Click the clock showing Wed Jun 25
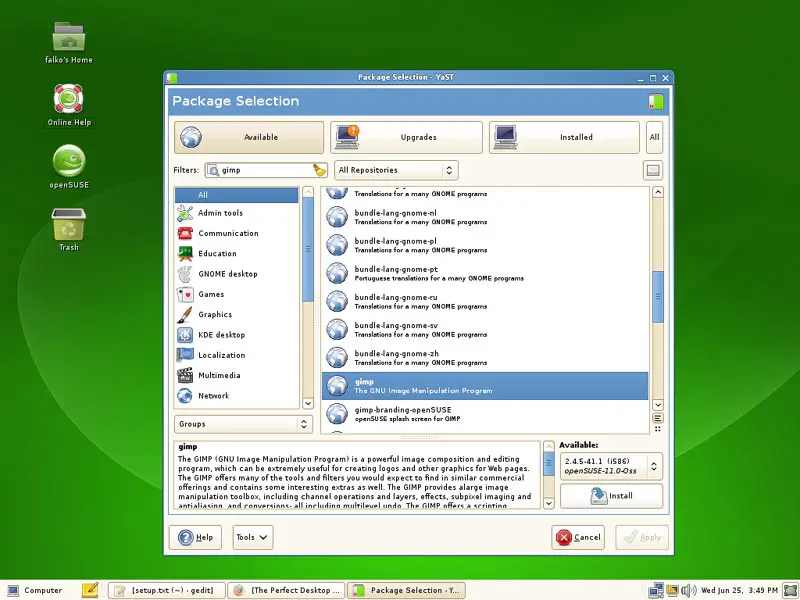 click(x=739, y=590)
